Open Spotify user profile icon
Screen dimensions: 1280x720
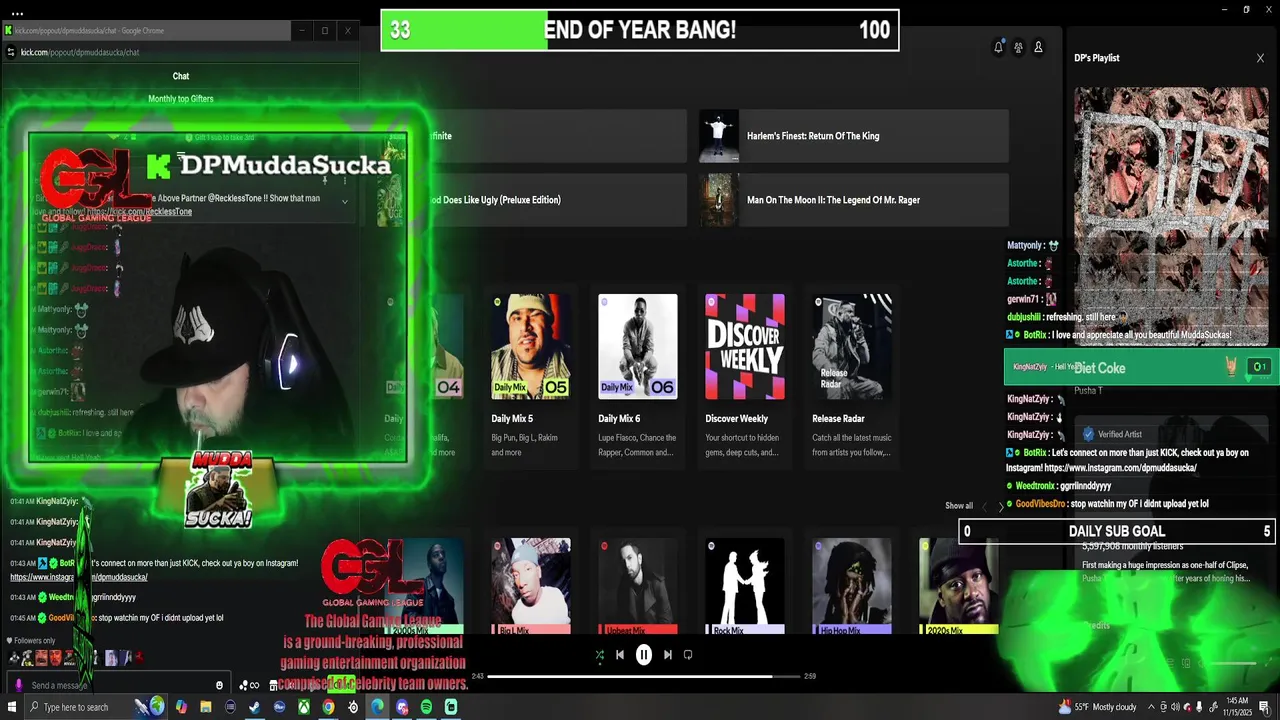pyautogui.click(x=1038, y=47)
